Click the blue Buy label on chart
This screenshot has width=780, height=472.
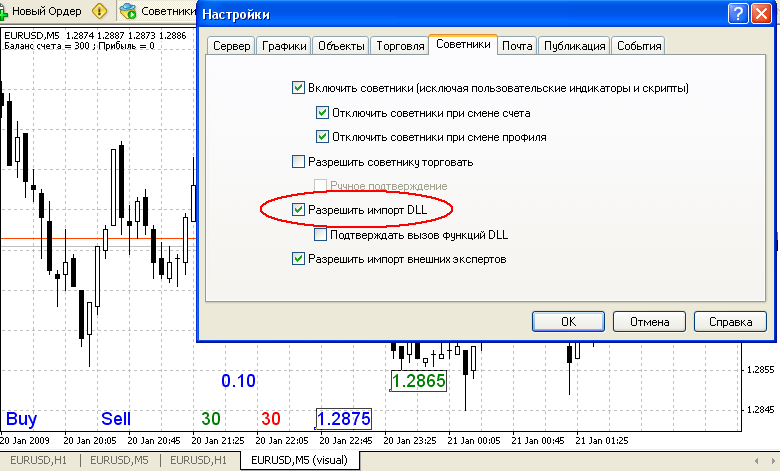(x=21, y=419)
